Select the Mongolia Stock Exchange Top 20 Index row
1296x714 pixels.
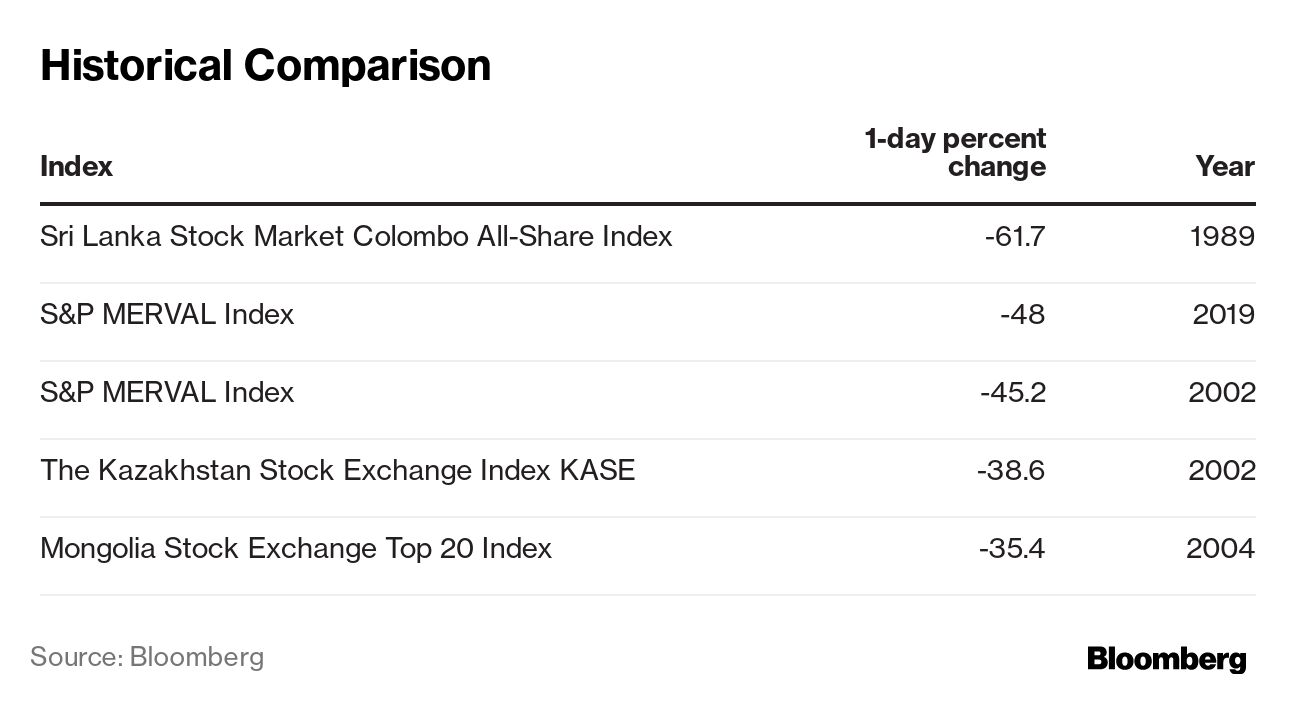pyautogui.click(x=295, y=548)
